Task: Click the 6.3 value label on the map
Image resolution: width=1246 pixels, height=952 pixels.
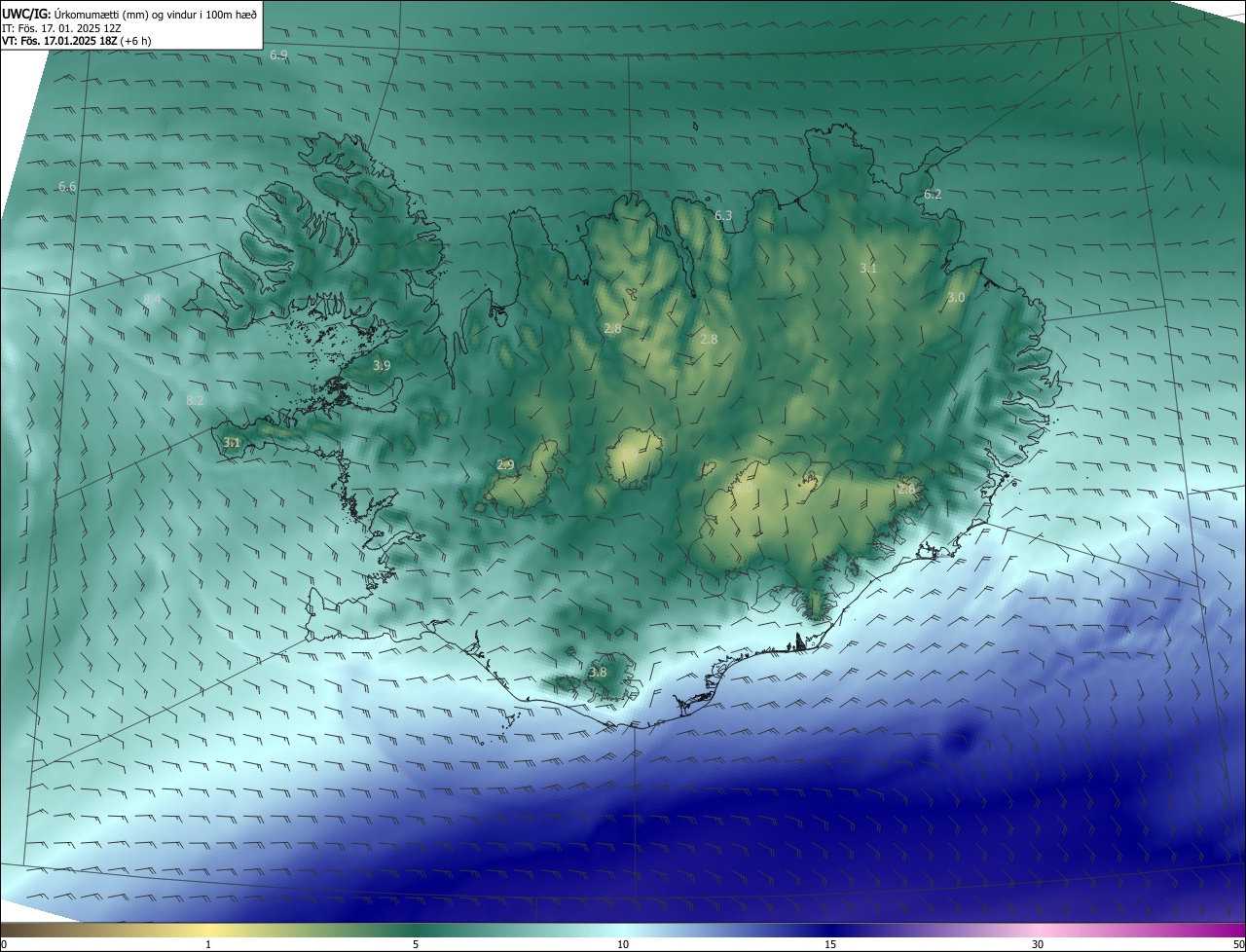Action: tap(723, 215)
